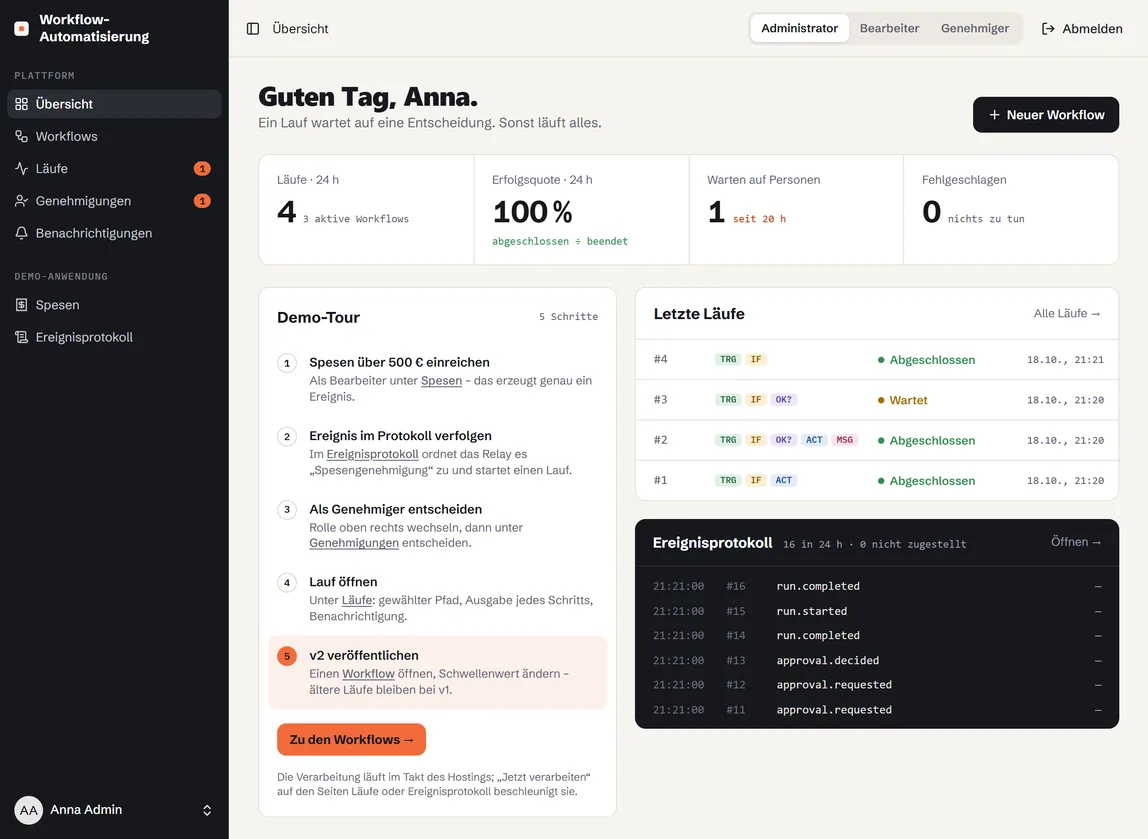Click the Übersicht breadcrumb title

(300, 29)
